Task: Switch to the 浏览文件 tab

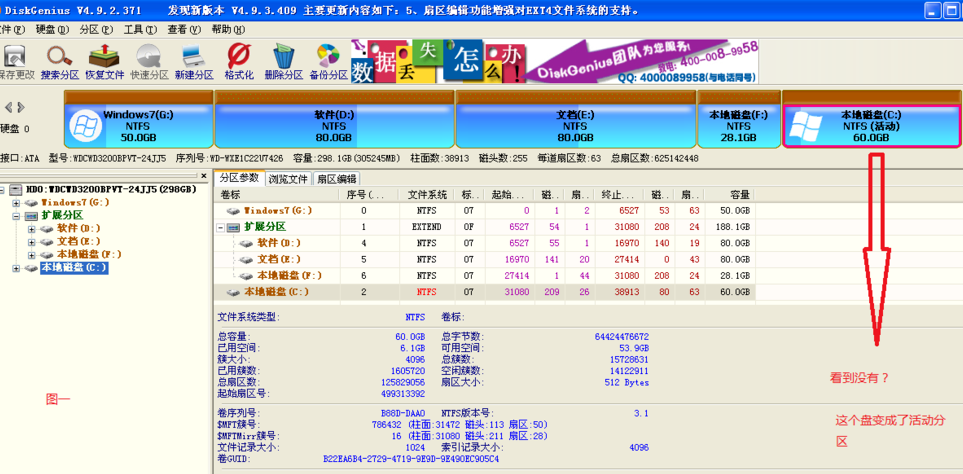Action: (x=289, y=179)
